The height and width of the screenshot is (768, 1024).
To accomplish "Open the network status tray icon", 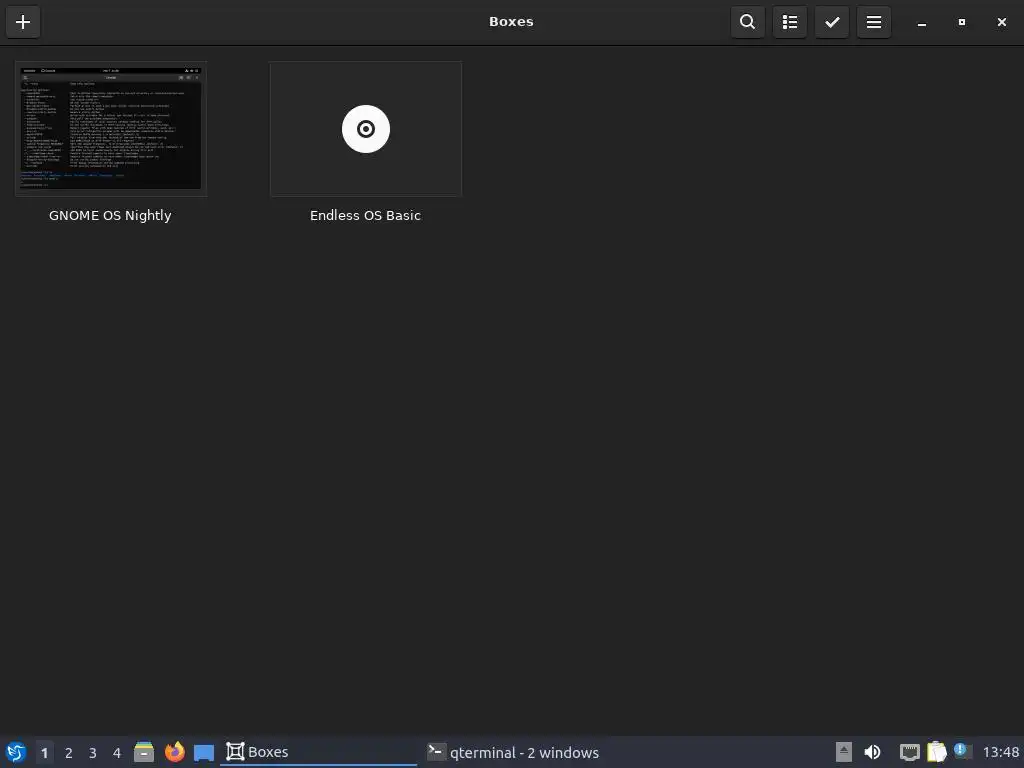I will 909,752.
